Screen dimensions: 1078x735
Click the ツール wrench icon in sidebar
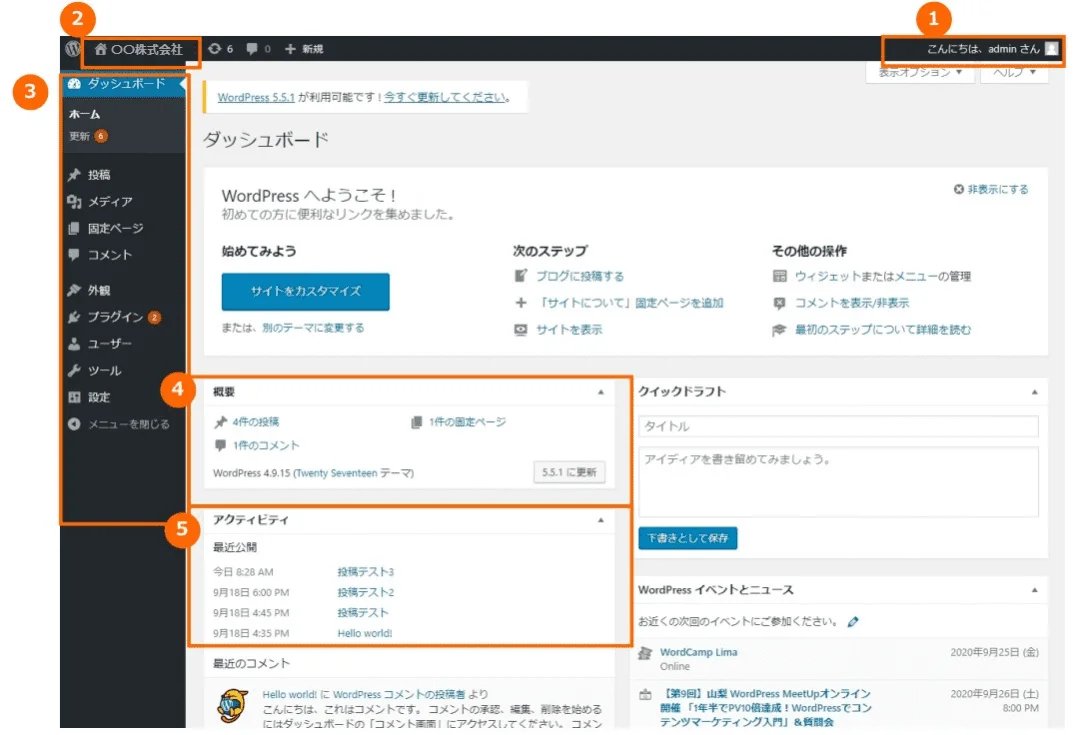click(74, 371)
